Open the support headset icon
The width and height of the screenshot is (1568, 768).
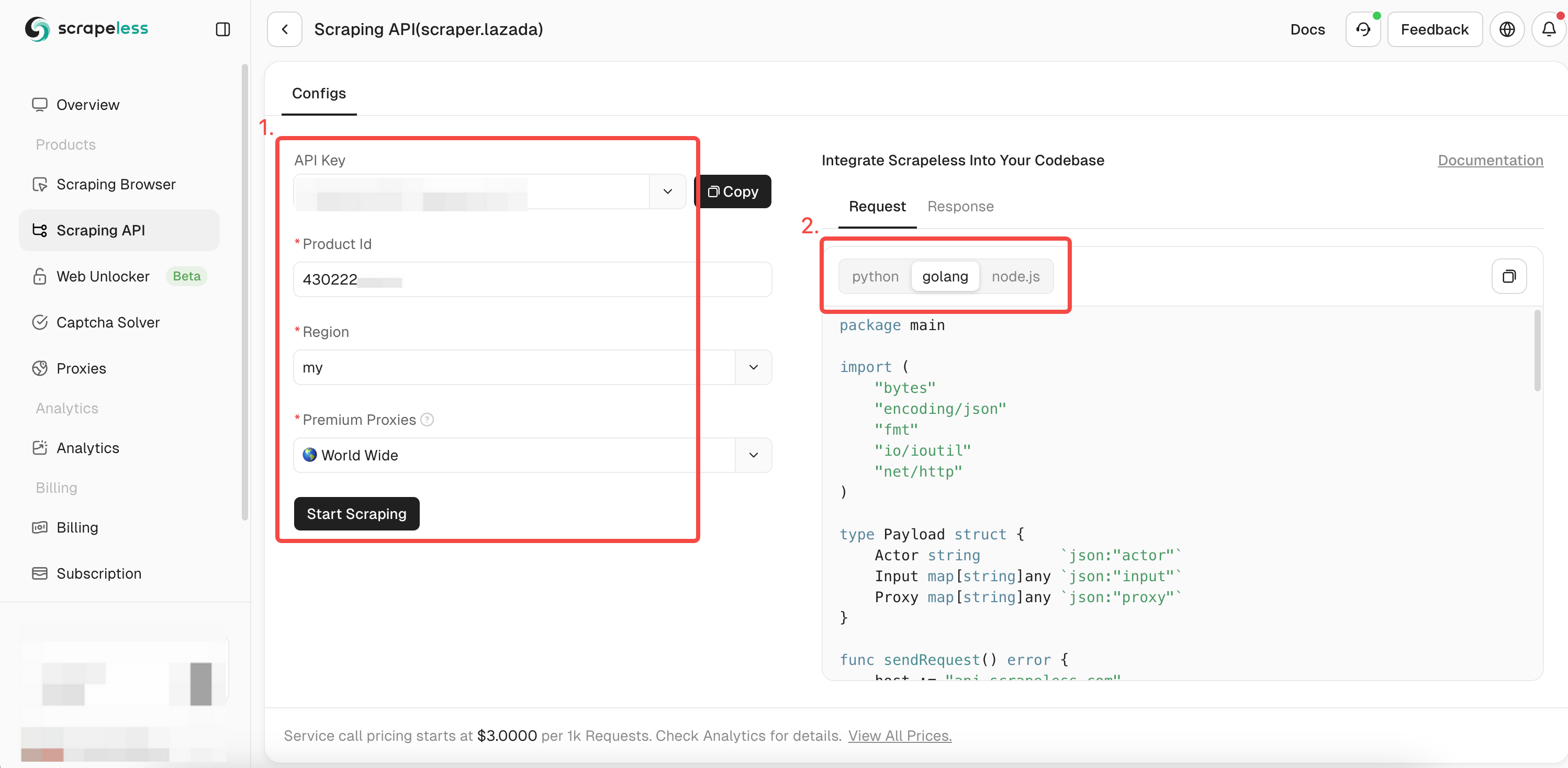pos(1362,29)
